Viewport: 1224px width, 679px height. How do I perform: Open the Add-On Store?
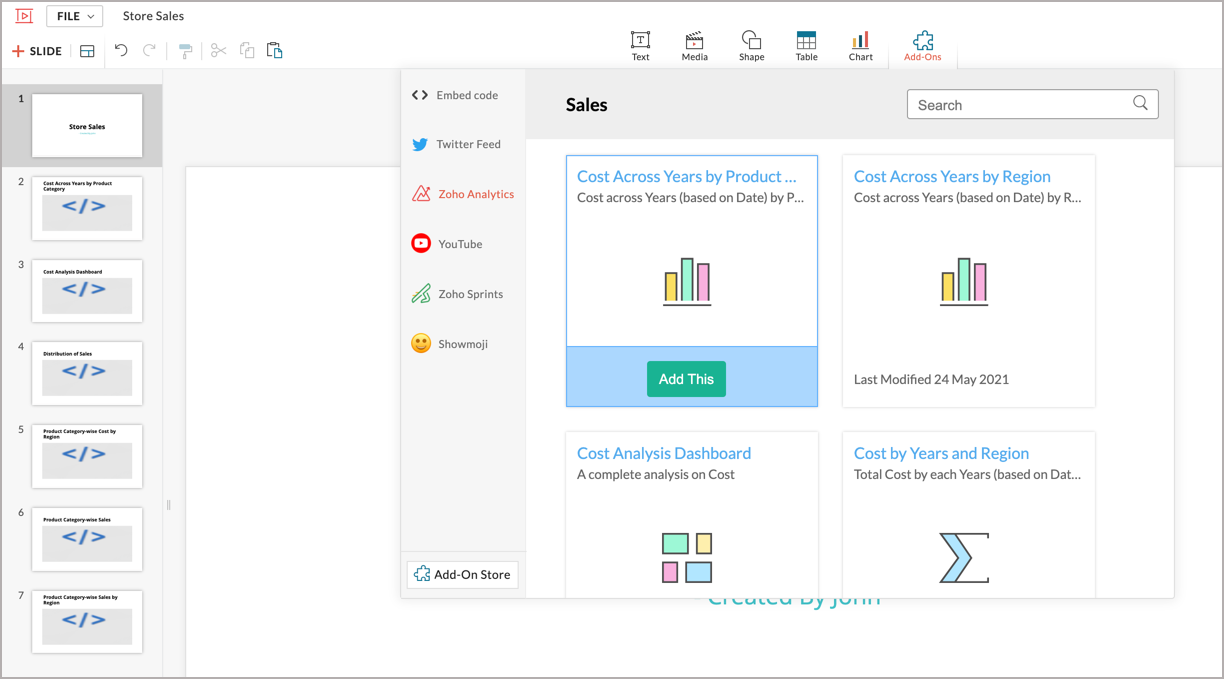(x=462, y=574)
